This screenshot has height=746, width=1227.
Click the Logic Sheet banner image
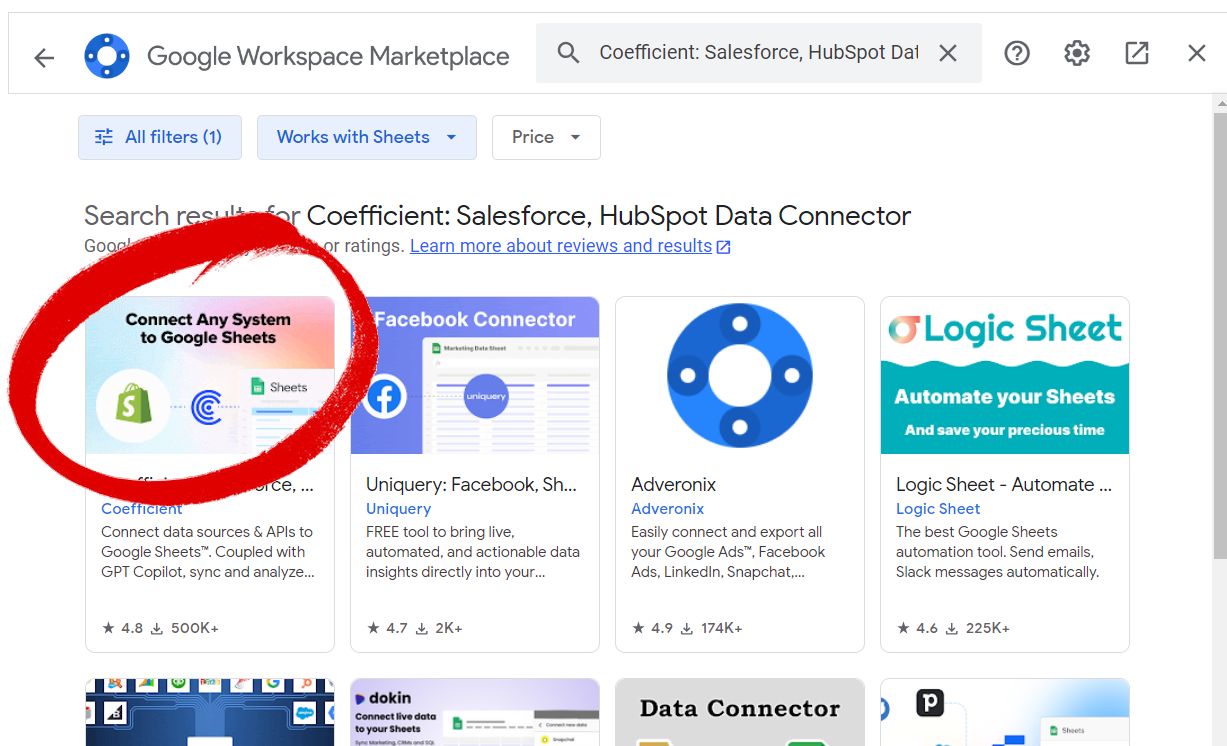[1005, 375]
